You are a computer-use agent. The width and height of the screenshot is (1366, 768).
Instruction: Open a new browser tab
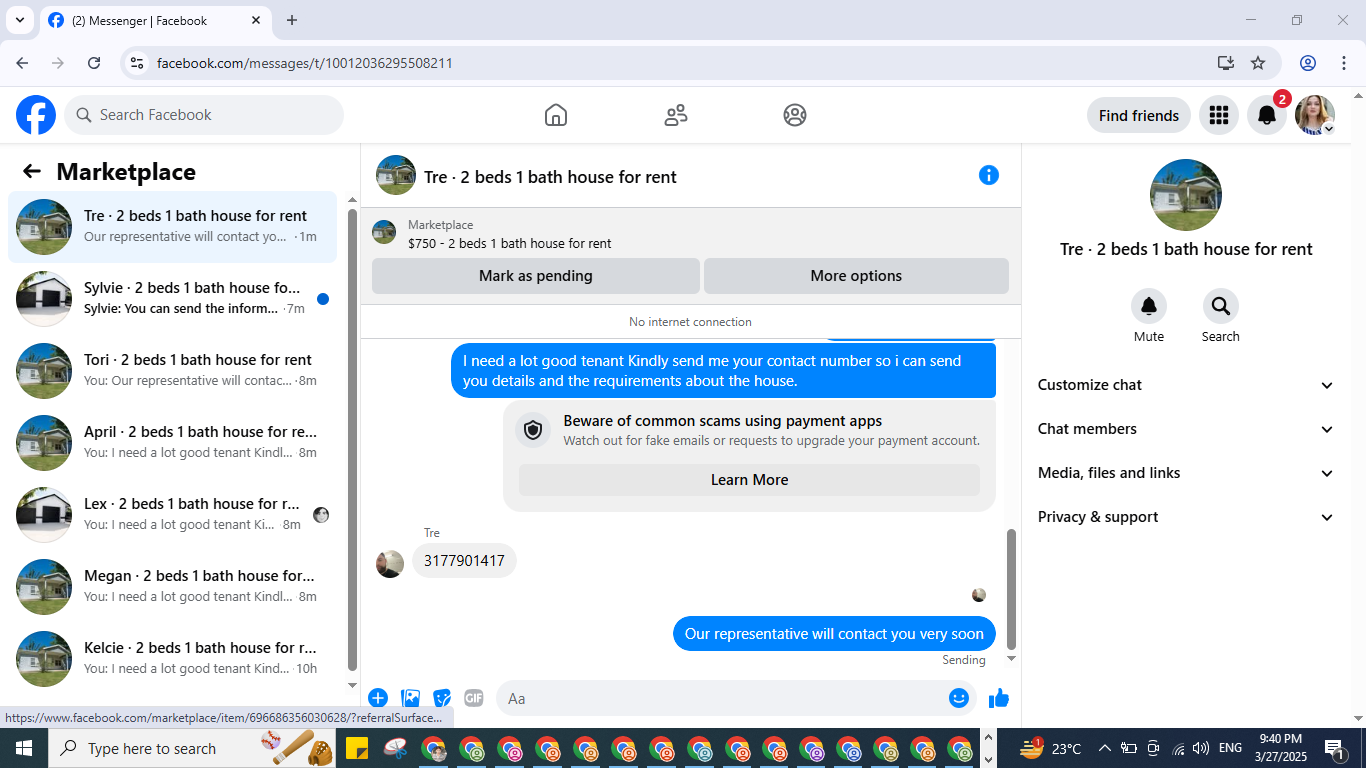[292, 20]
